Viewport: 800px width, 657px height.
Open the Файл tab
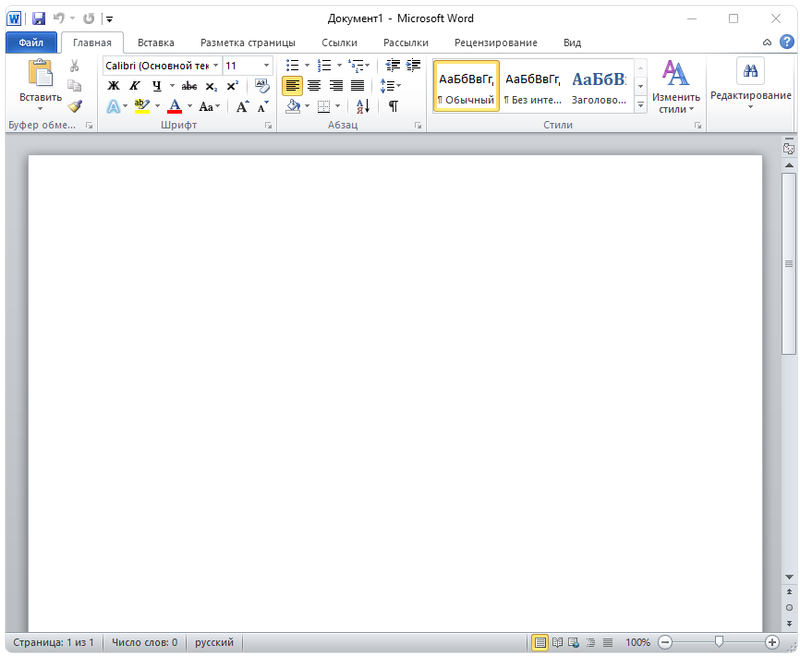click(31, 43)
